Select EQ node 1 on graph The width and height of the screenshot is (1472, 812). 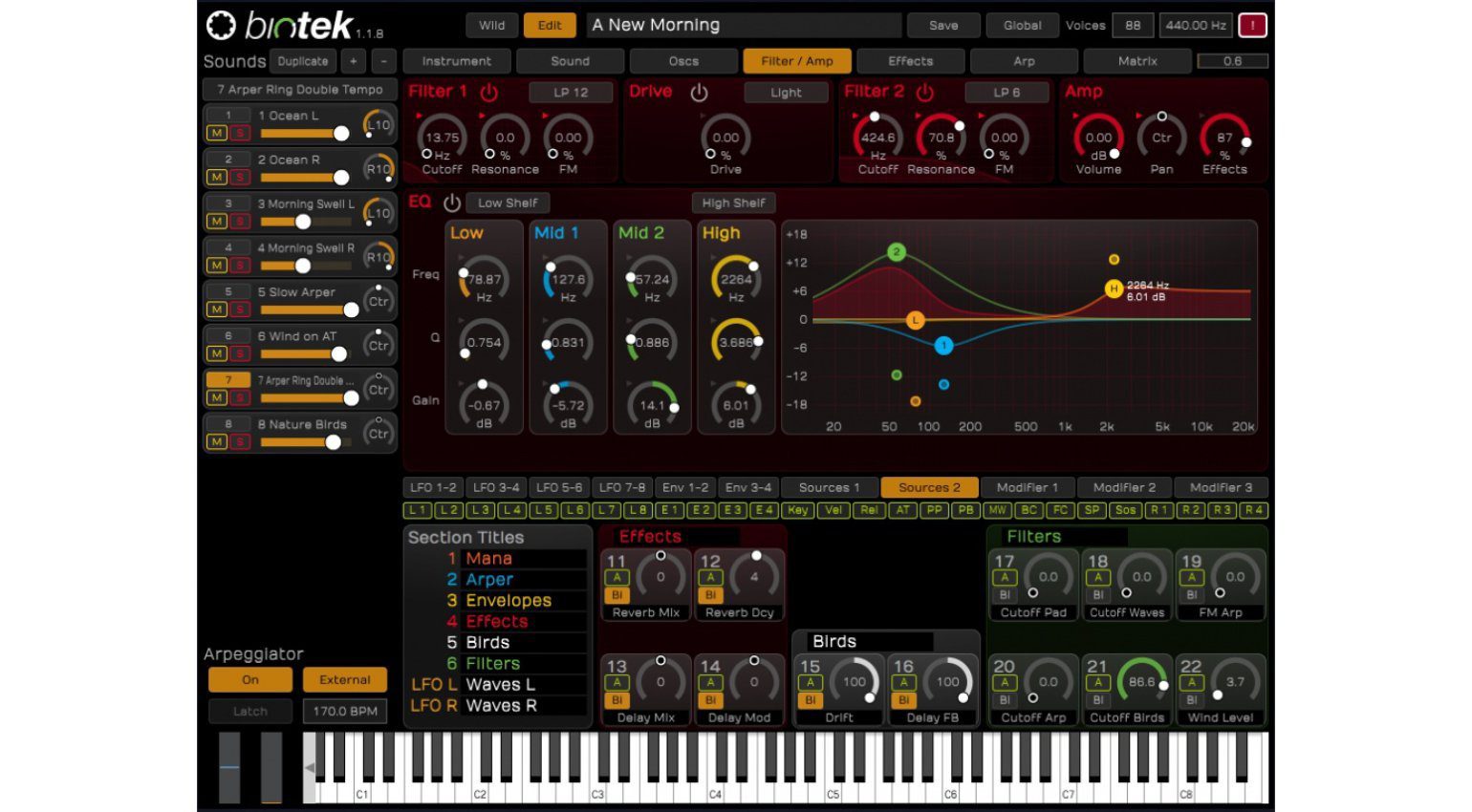[943, 346]
